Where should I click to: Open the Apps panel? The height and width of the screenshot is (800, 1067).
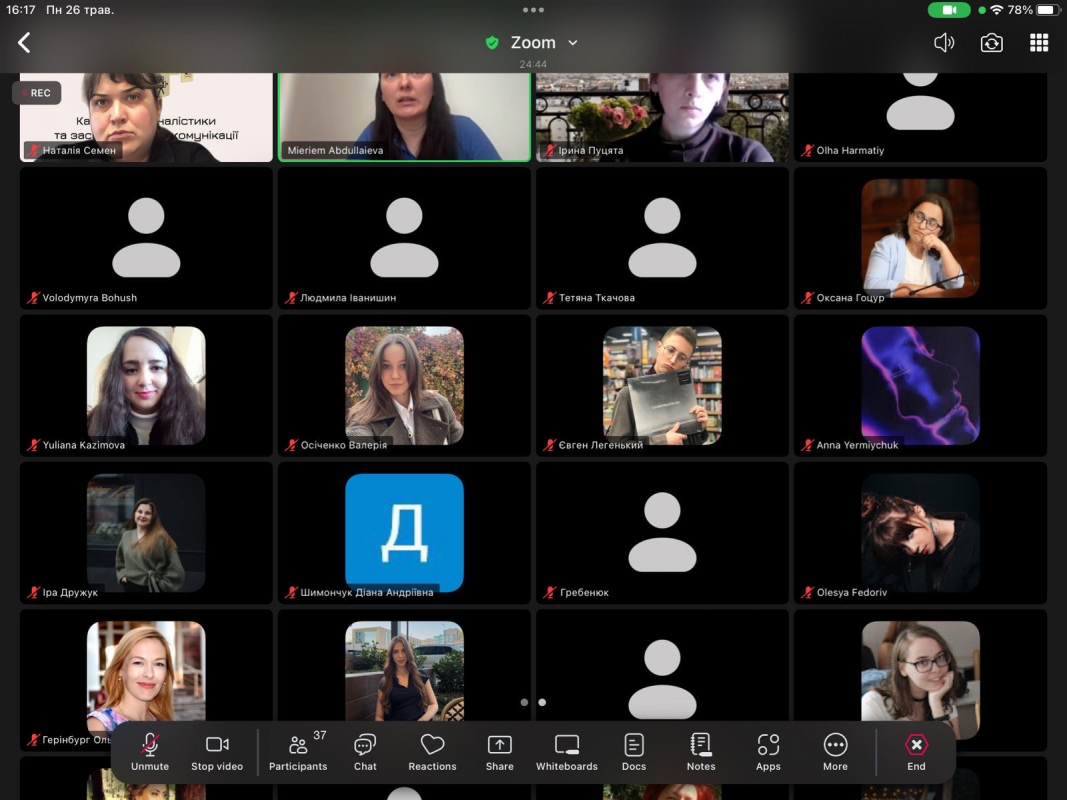coord(768,752)
